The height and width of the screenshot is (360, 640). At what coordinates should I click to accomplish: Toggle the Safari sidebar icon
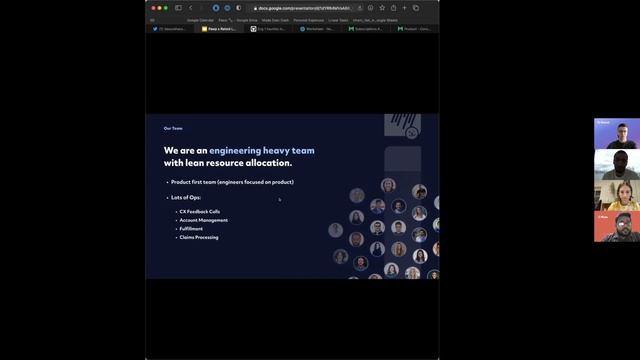point(178,8)
